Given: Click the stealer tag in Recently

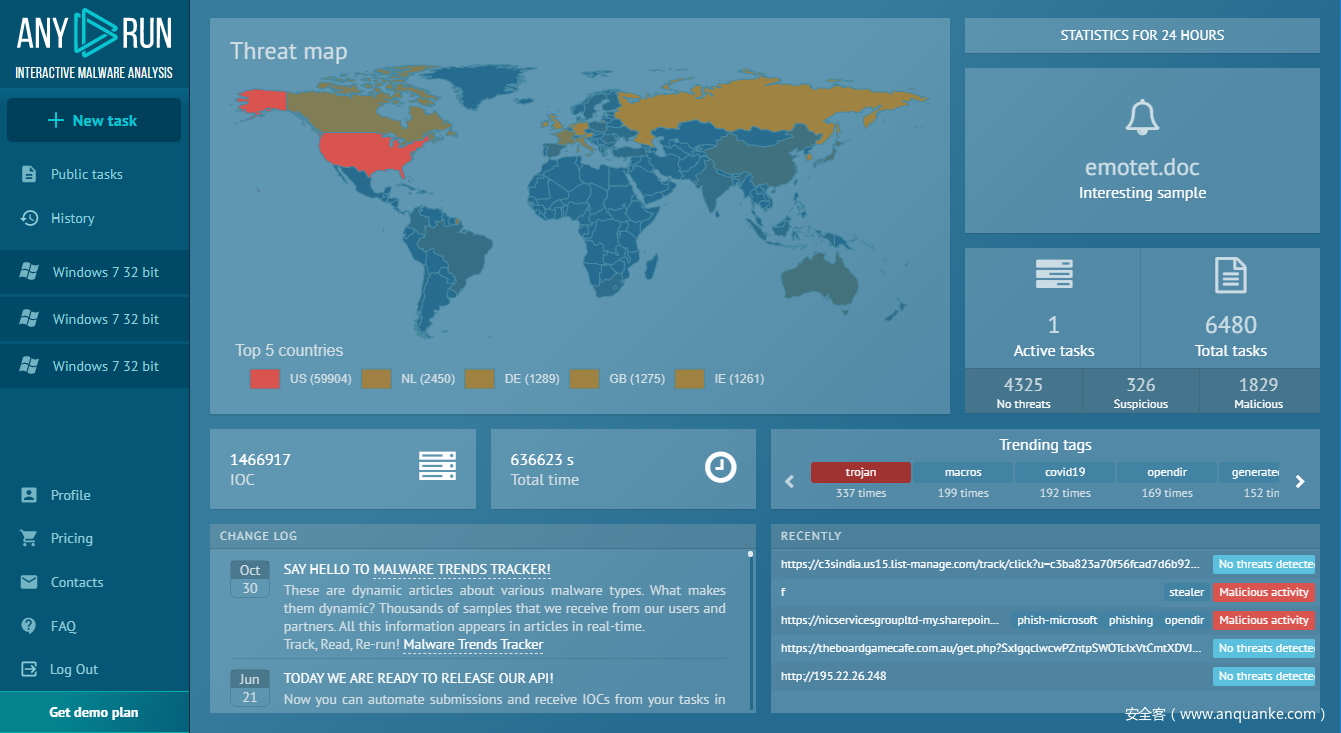Looking at the screenshot, I should [1187, 592].
